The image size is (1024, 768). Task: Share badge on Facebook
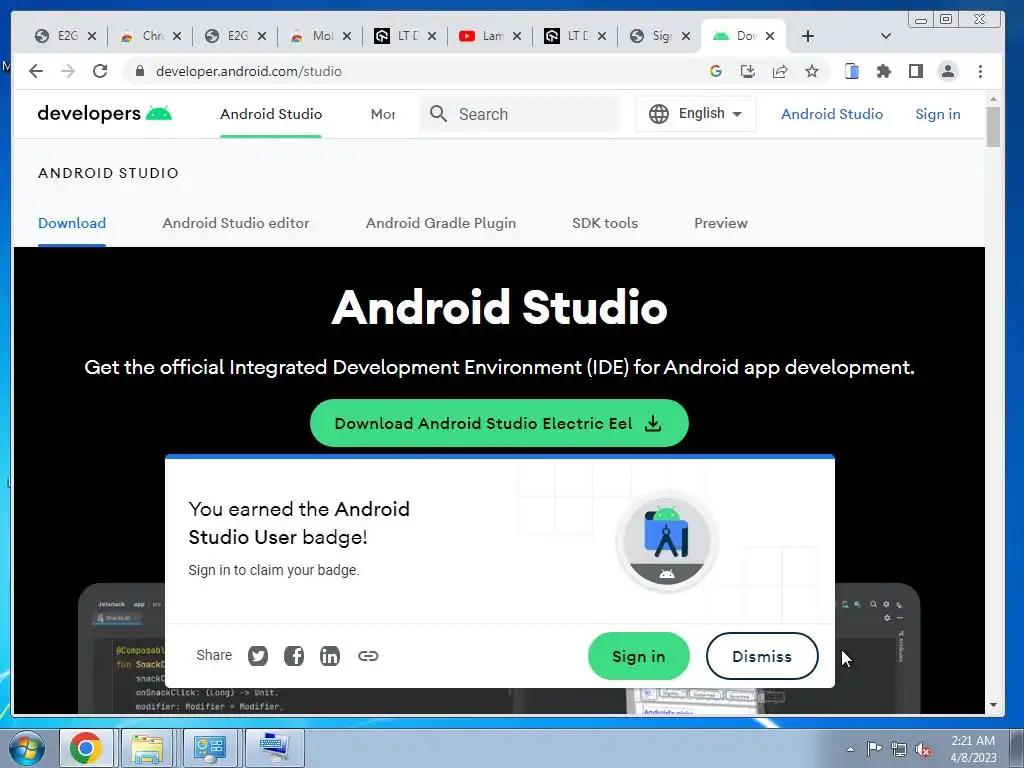(294, 656)
